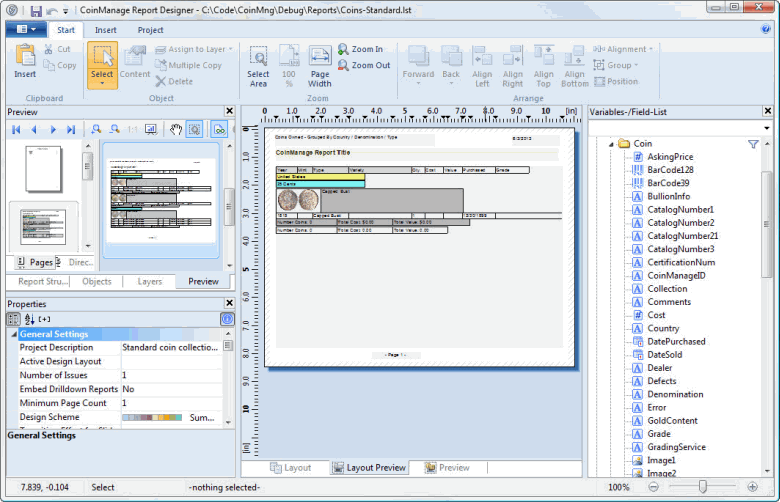Click the hand pan tool in Preview

click(x=175, y=129)
